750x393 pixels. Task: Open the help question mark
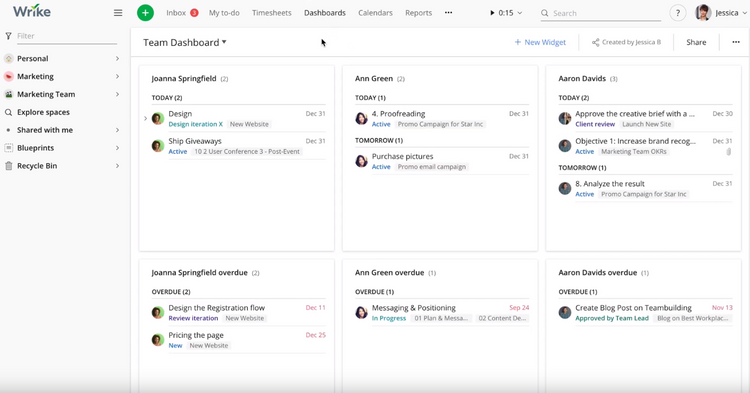[677, 13]
